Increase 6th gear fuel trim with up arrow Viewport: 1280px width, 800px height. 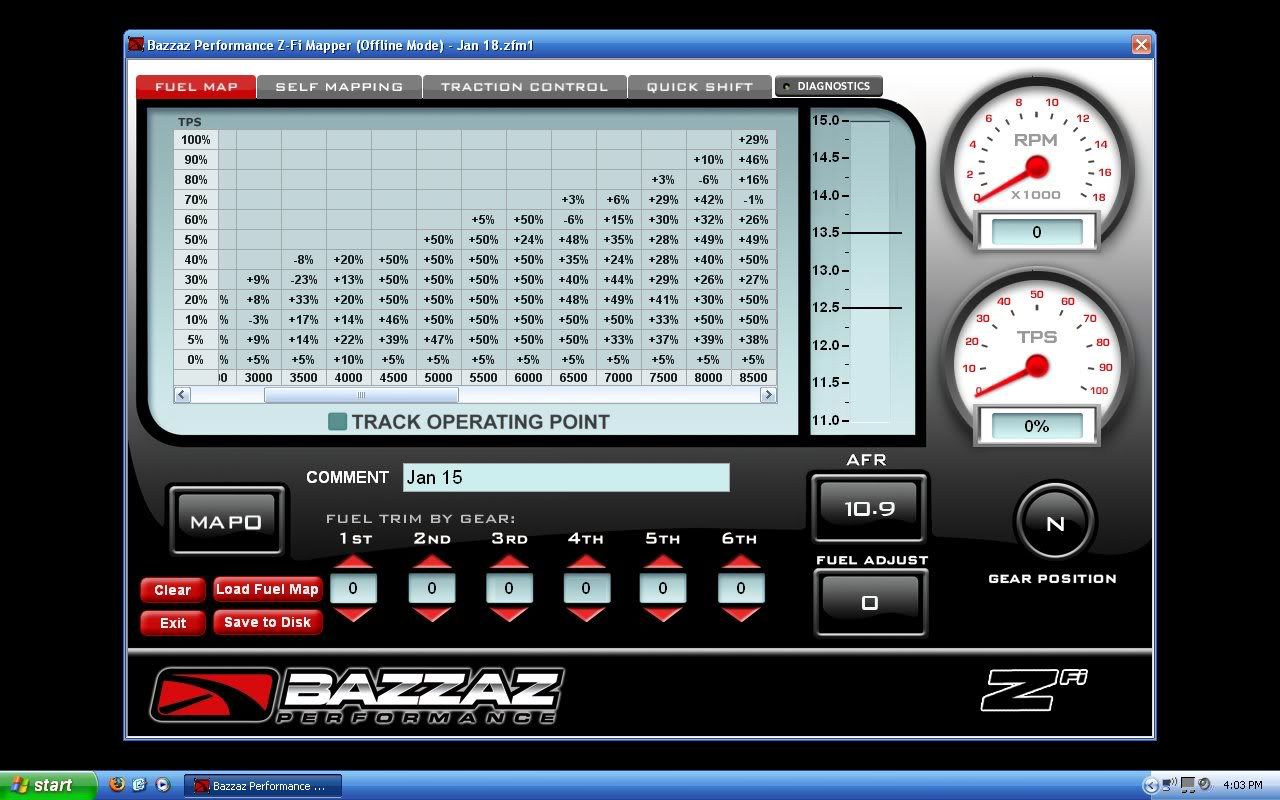(741, 562)
